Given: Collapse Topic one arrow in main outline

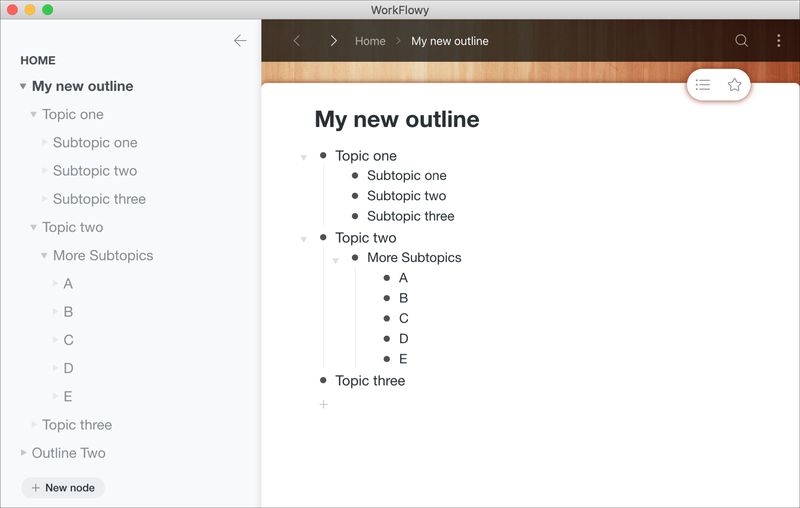Looking at the screenshot, I should point(304,157).
